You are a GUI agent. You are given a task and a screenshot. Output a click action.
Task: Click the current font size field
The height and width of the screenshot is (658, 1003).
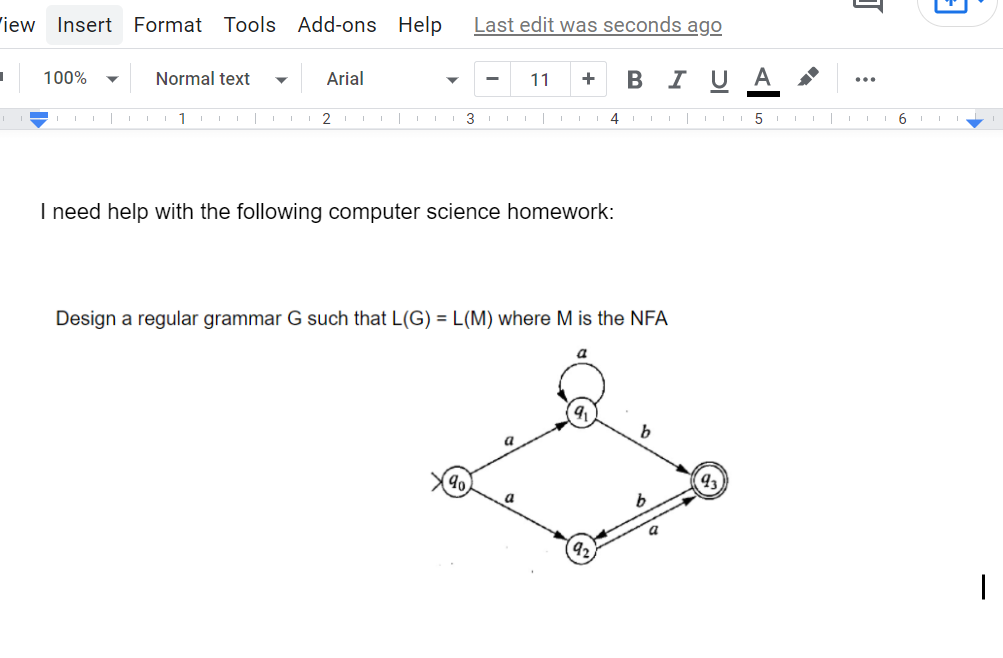540,78
